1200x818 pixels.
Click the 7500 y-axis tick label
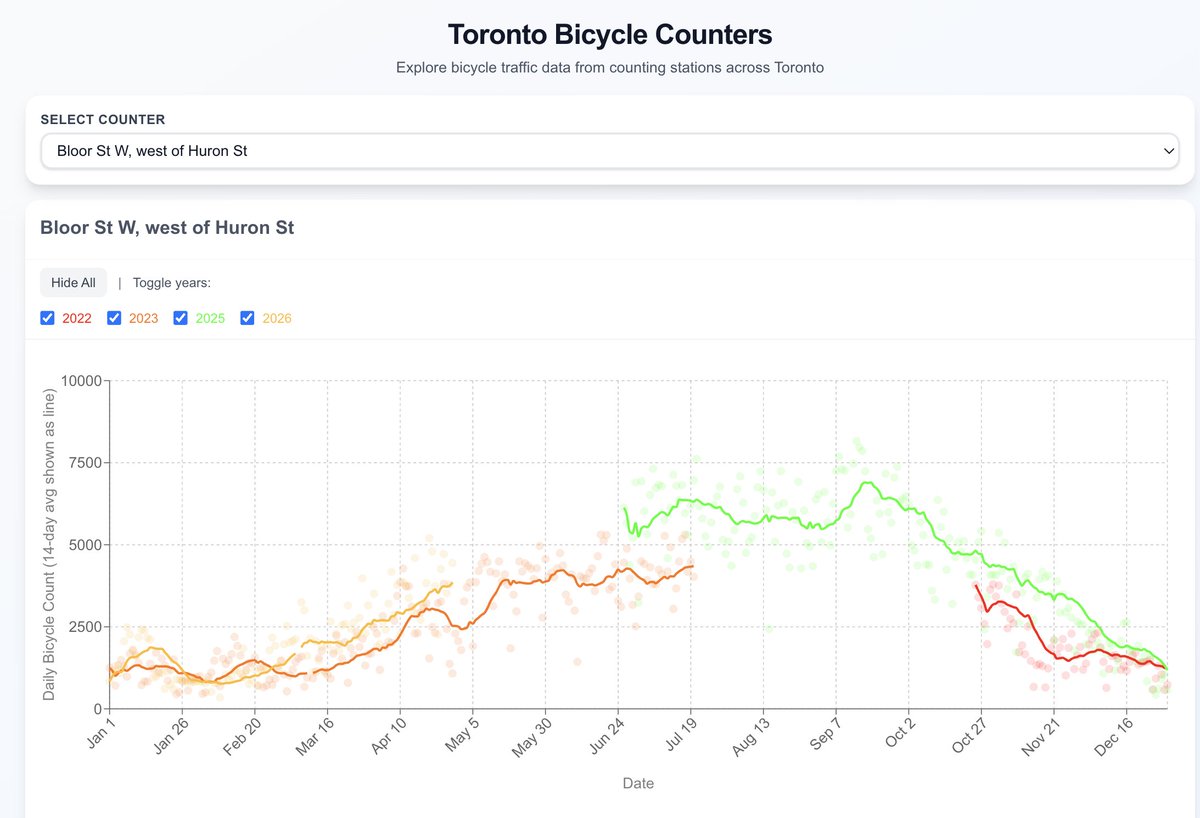click(x=84, y=463)
